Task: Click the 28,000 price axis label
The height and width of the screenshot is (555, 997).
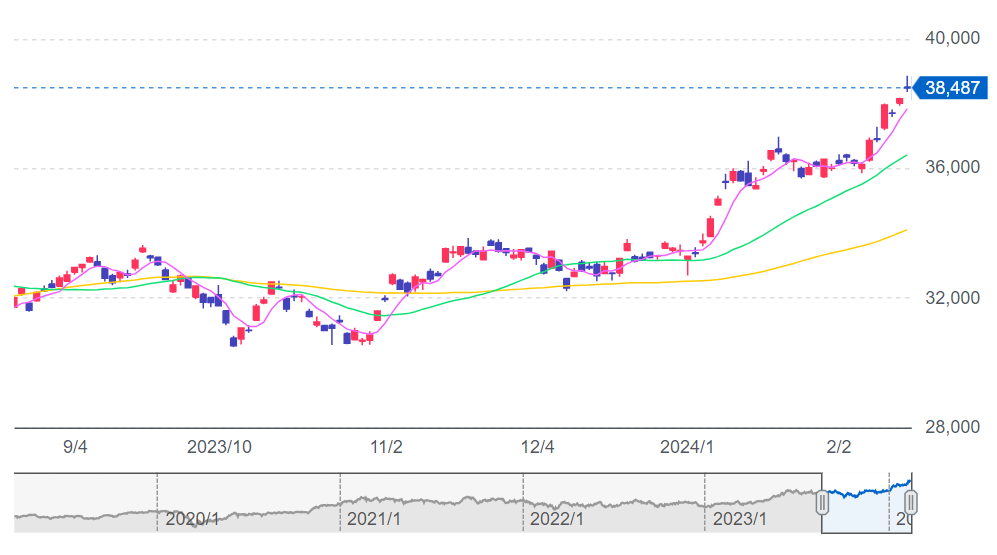Action: tap(950, 428)
